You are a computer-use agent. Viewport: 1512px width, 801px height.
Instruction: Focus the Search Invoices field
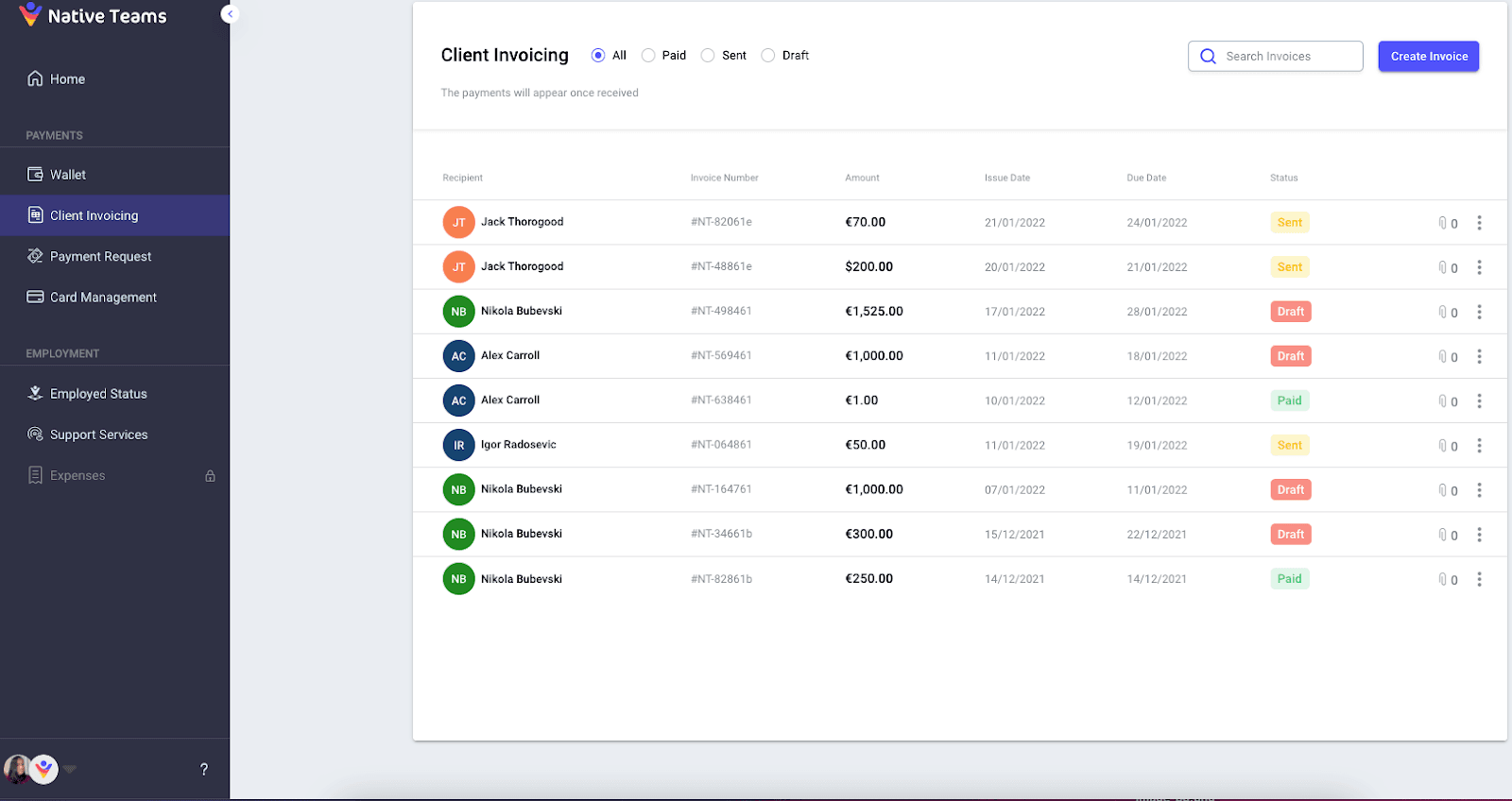[1276, 57]
